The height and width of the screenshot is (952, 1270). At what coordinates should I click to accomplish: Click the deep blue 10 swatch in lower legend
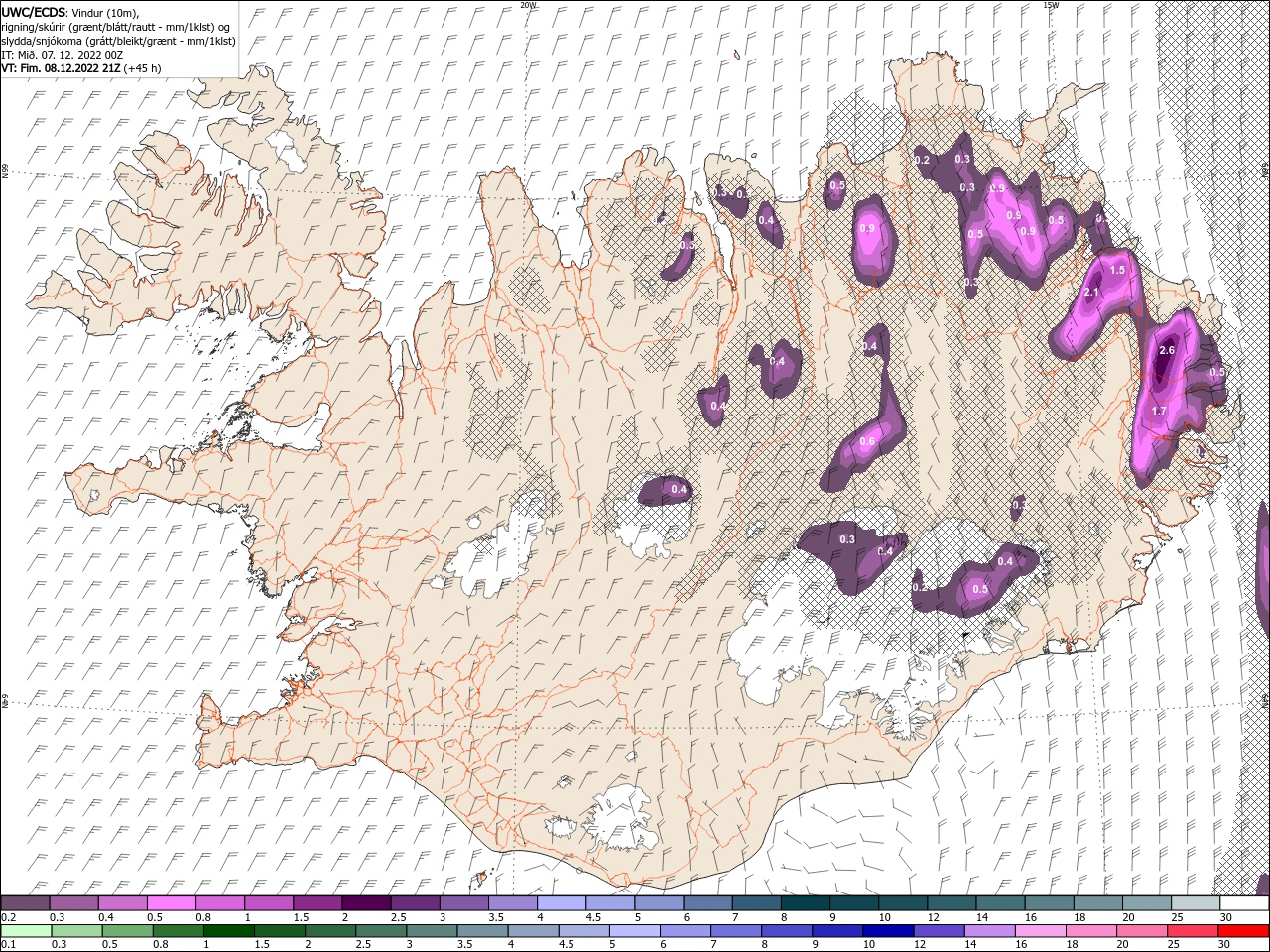tap(887, 931)
